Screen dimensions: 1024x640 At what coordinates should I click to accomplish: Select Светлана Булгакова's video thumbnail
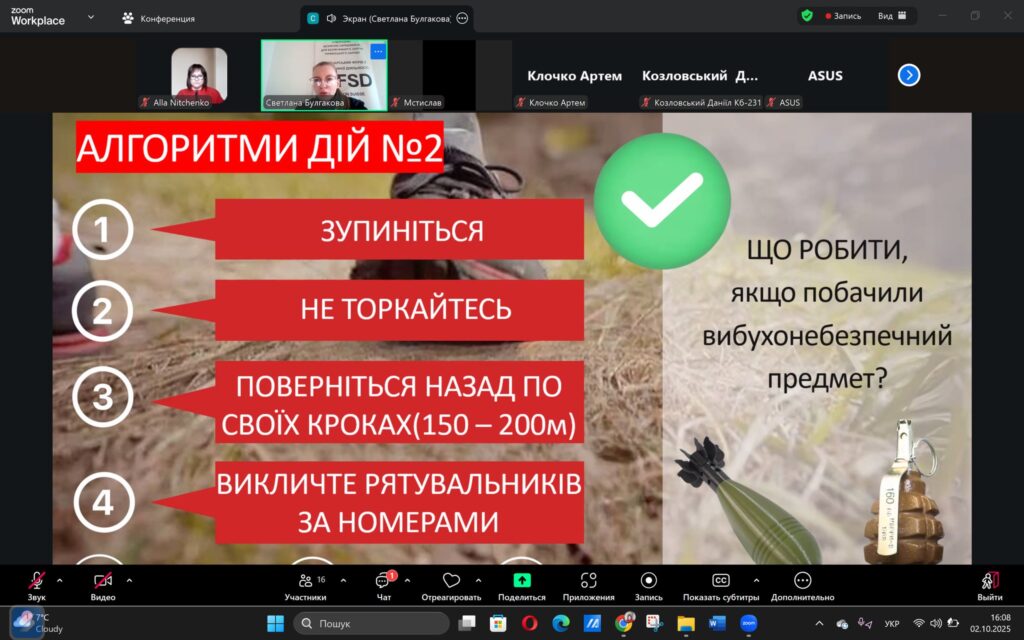tap(323, 75)
